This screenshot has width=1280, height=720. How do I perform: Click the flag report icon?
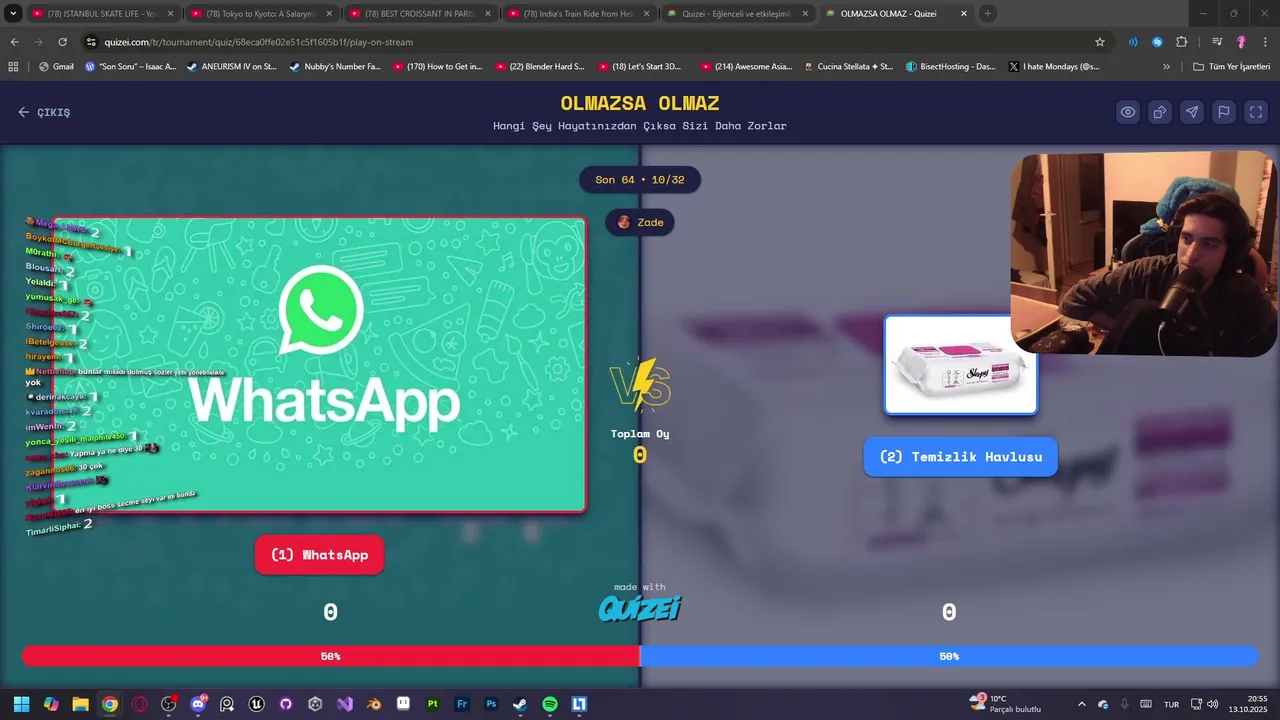point(1224,112)
